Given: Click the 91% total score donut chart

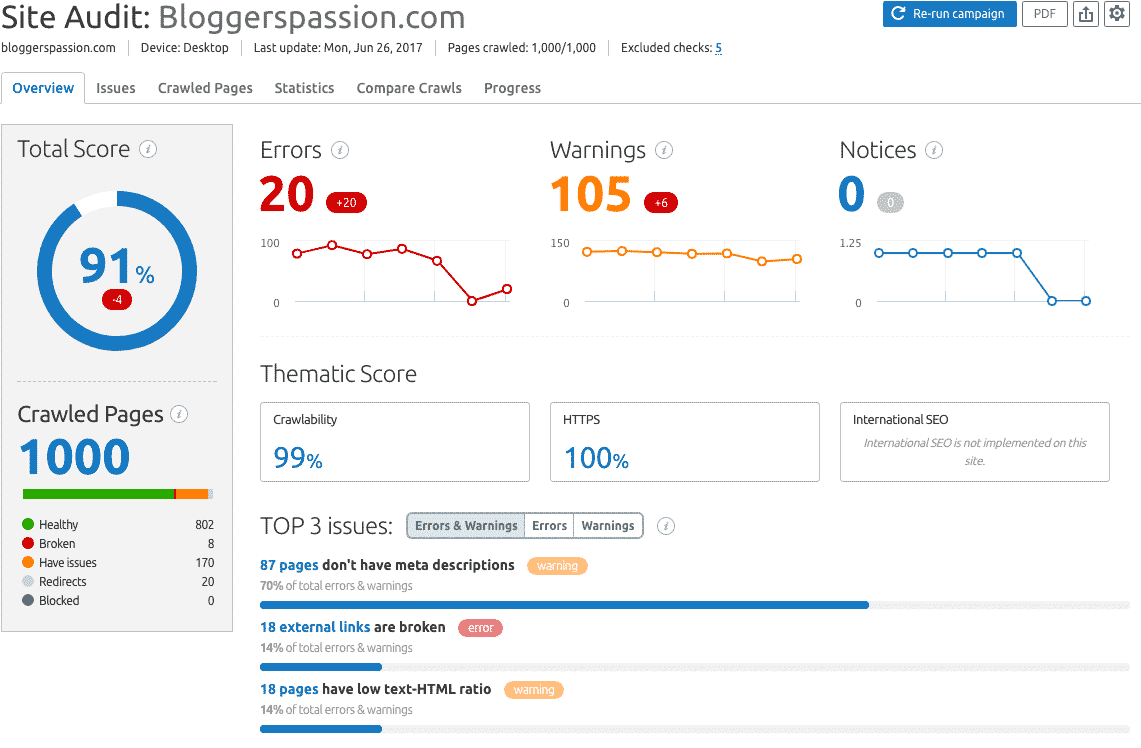Looking at the screenshot, I should tap(117, 271).
